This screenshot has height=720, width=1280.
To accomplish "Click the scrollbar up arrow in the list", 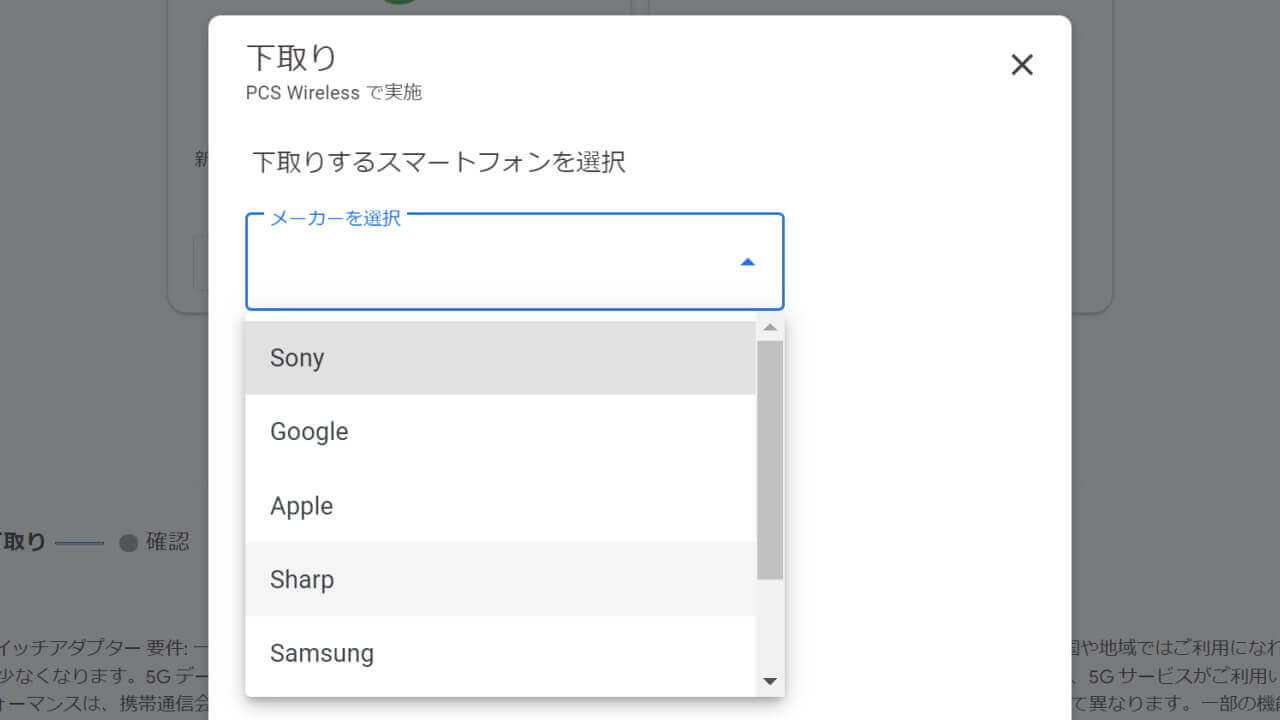I will [769, 326].
